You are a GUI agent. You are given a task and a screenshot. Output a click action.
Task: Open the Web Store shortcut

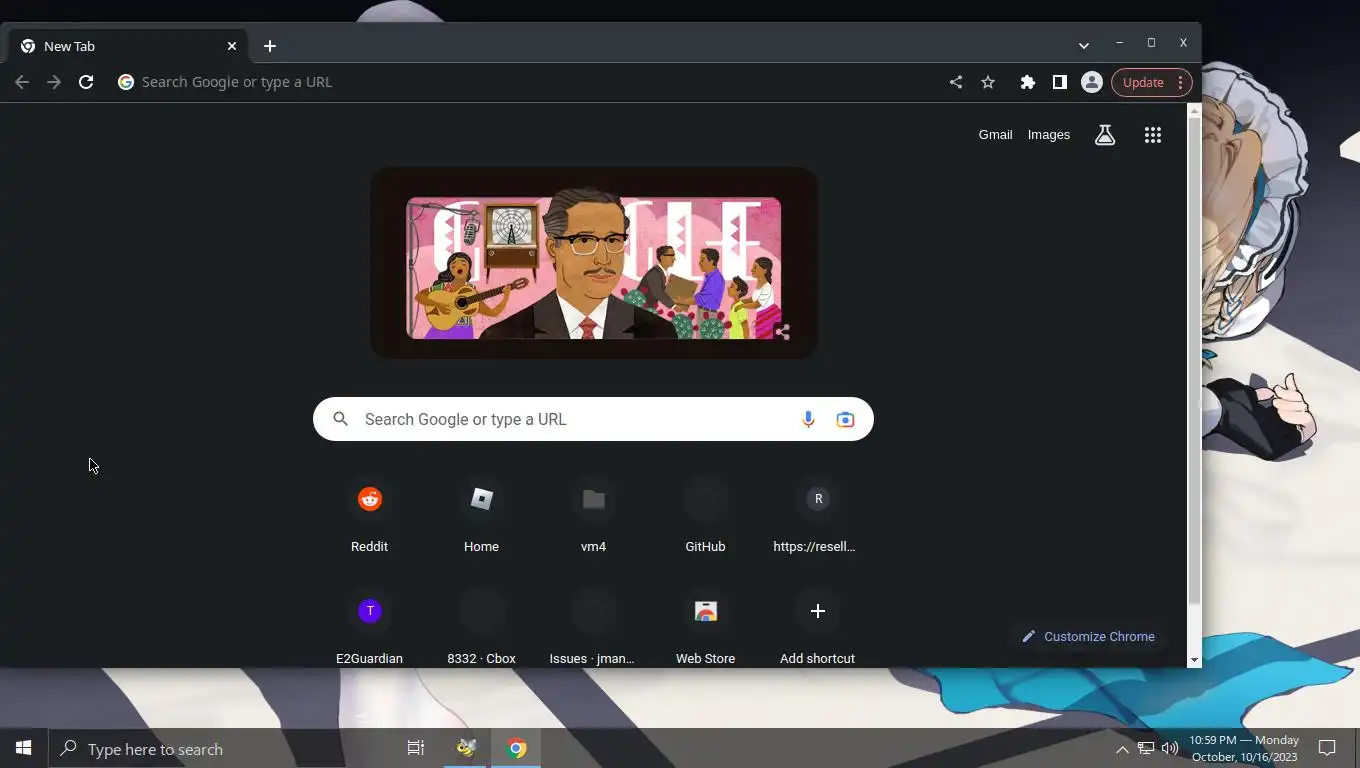point(705,628)
